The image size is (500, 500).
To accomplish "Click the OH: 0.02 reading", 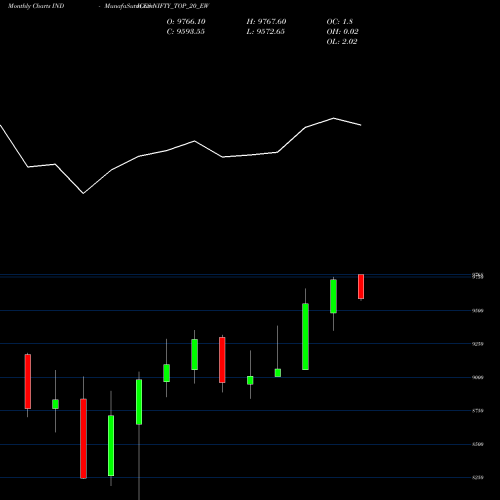I will pos(342,32).
